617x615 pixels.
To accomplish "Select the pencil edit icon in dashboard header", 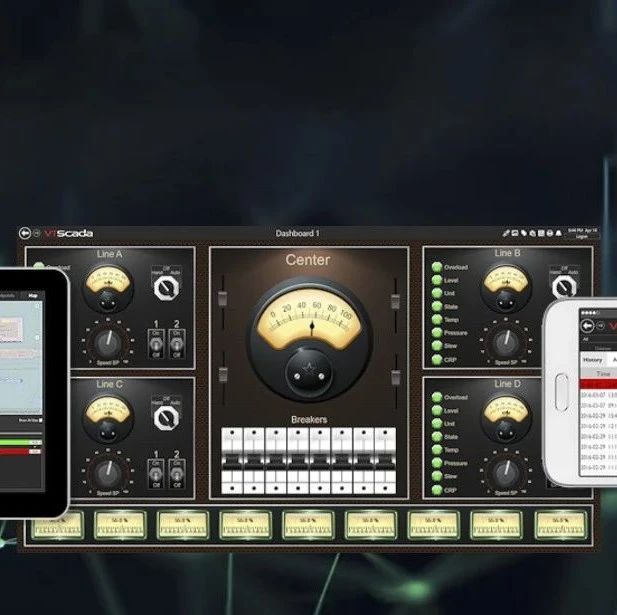I will coord(506,233).
